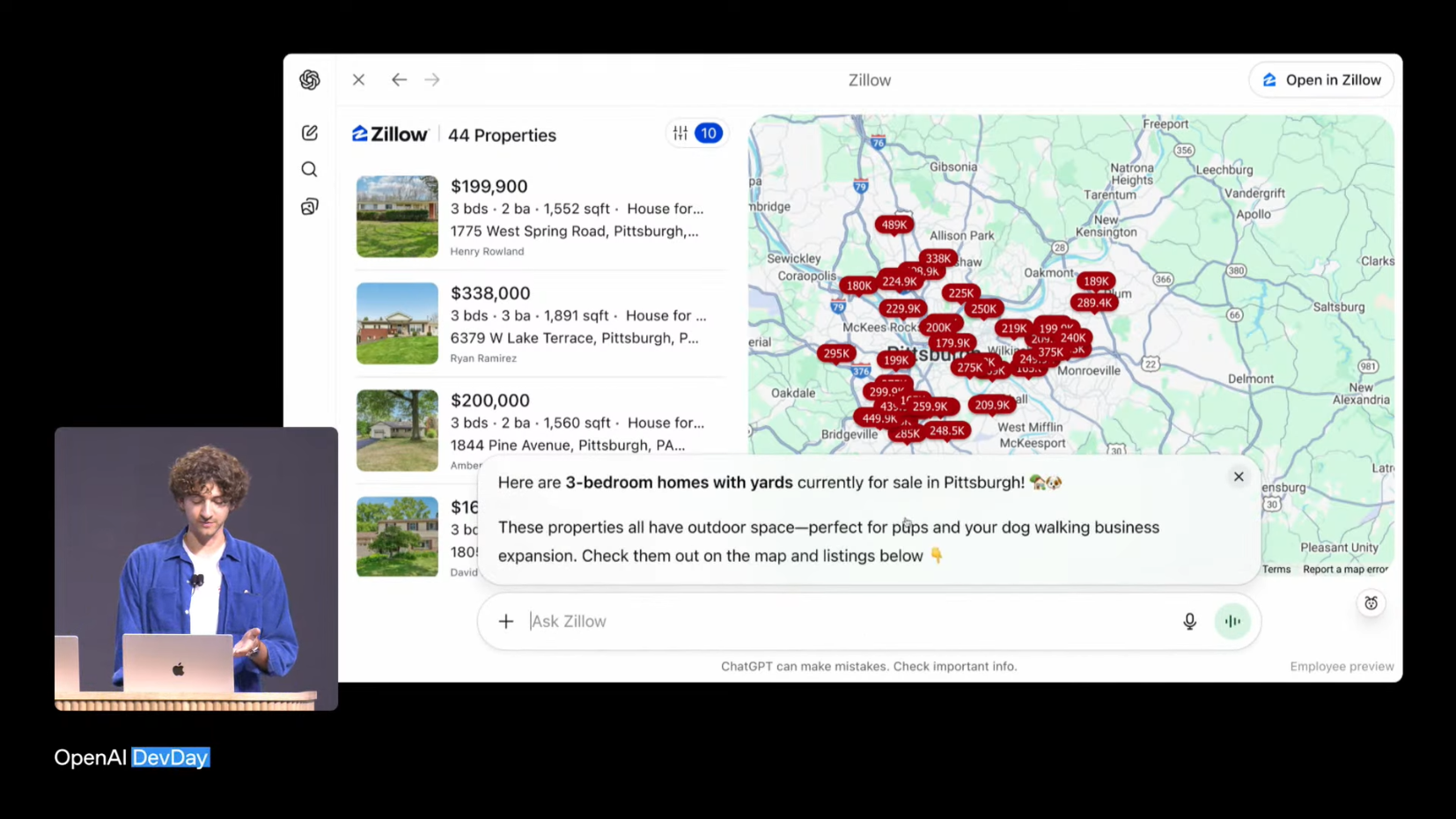Click the 1844 Pine Avenue address
Screen dimensions: 1456x819
pyautogui.click(x=568, y=446)
